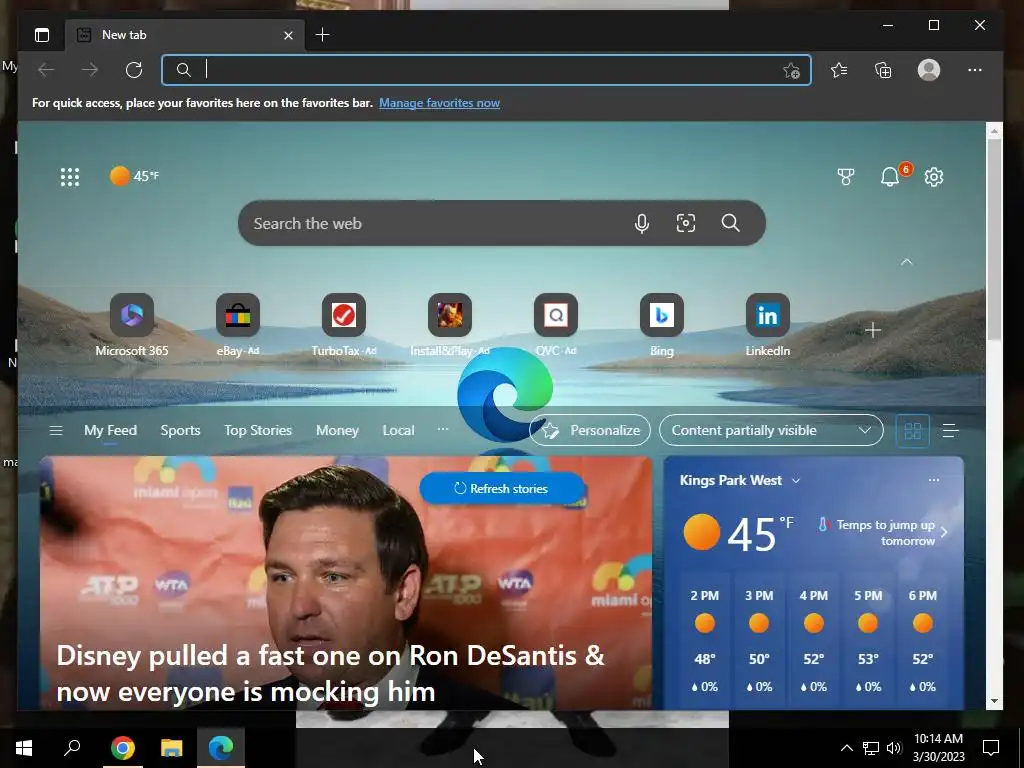Click the web search magnifier icon

(x=730, y=223)
